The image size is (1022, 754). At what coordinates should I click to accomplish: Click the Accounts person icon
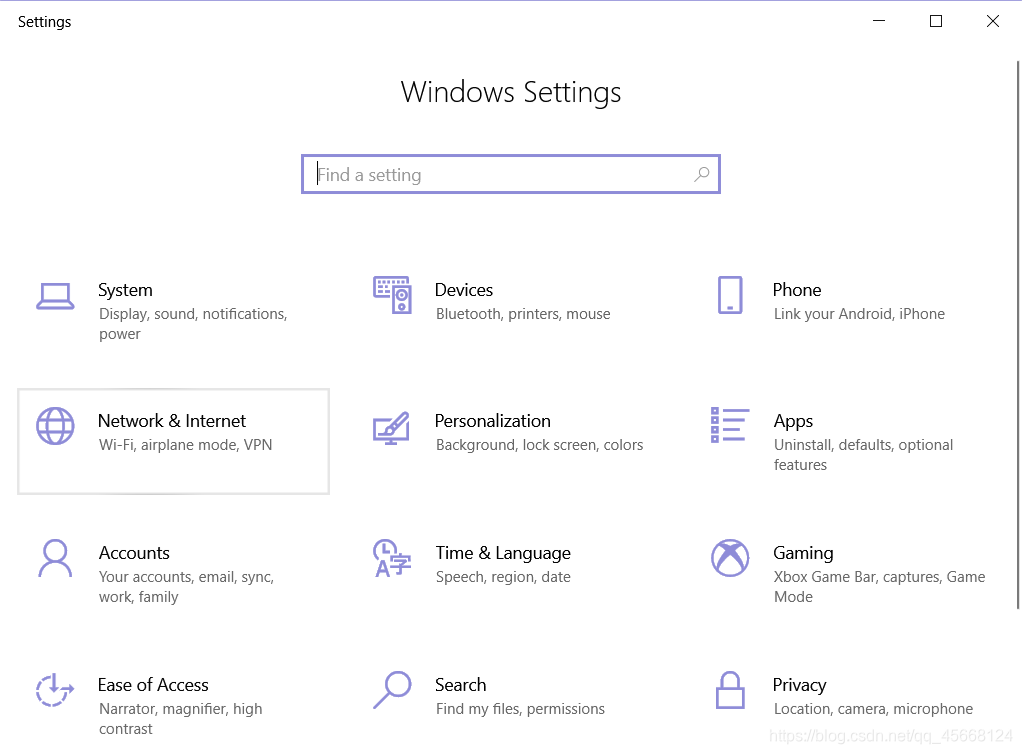(x=55, y=558)
